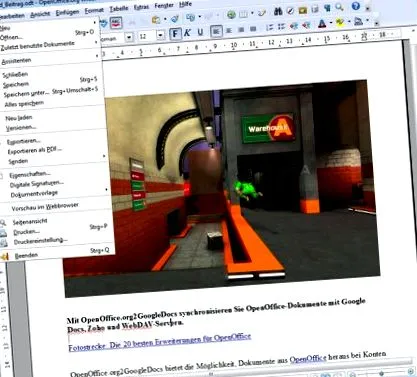Show draw functions pencil icon
The image size is (417, 377).
pos(262,13)
